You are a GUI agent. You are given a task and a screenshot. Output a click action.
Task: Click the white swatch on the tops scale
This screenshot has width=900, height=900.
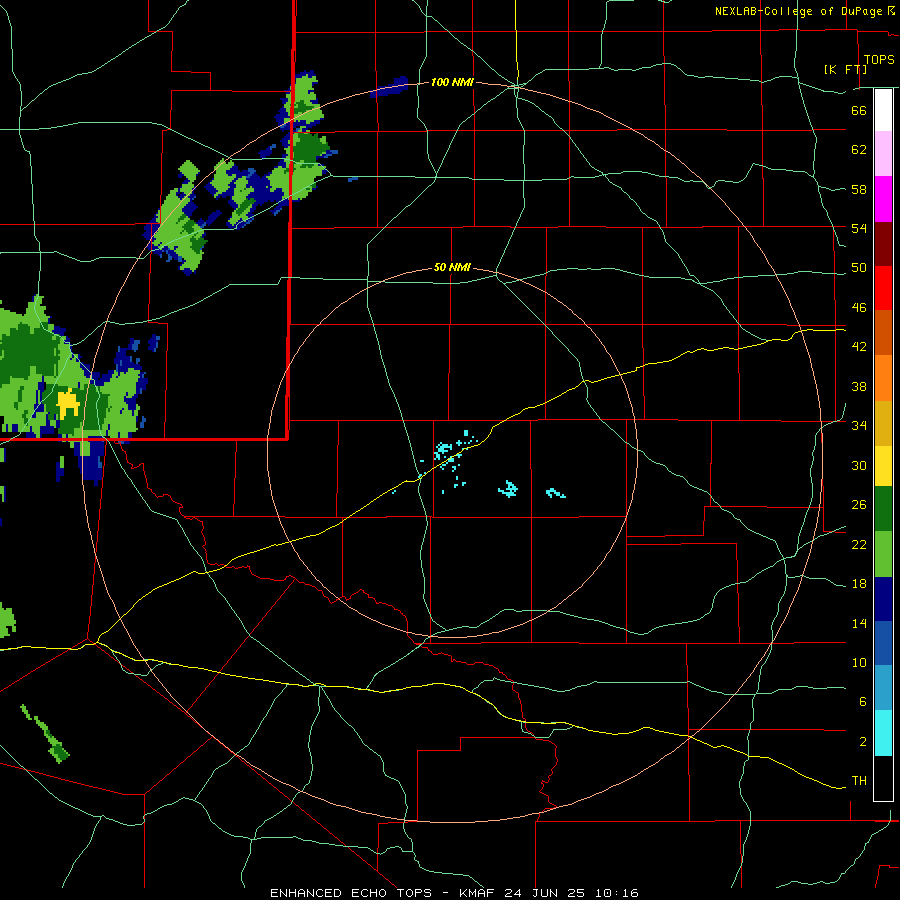883,110
